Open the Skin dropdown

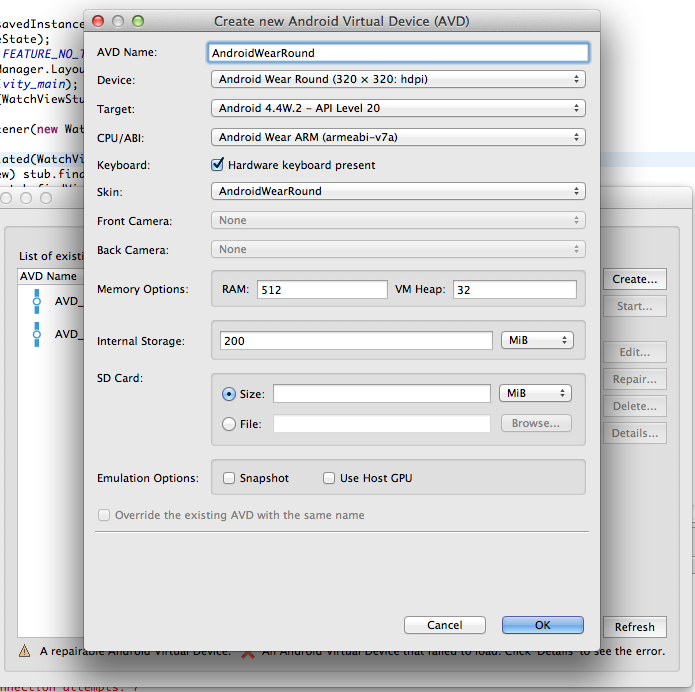coord(398,191)
